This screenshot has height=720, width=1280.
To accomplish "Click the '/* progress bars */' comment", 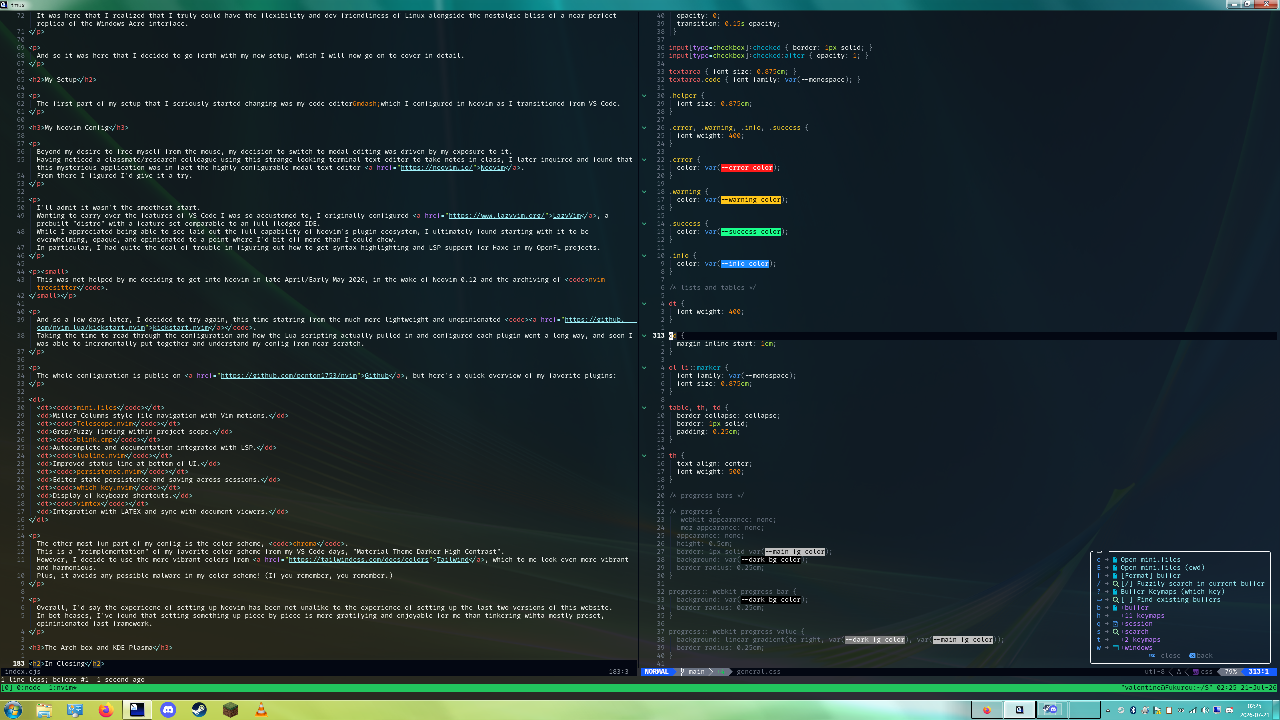I will click(x=706, y=496).
